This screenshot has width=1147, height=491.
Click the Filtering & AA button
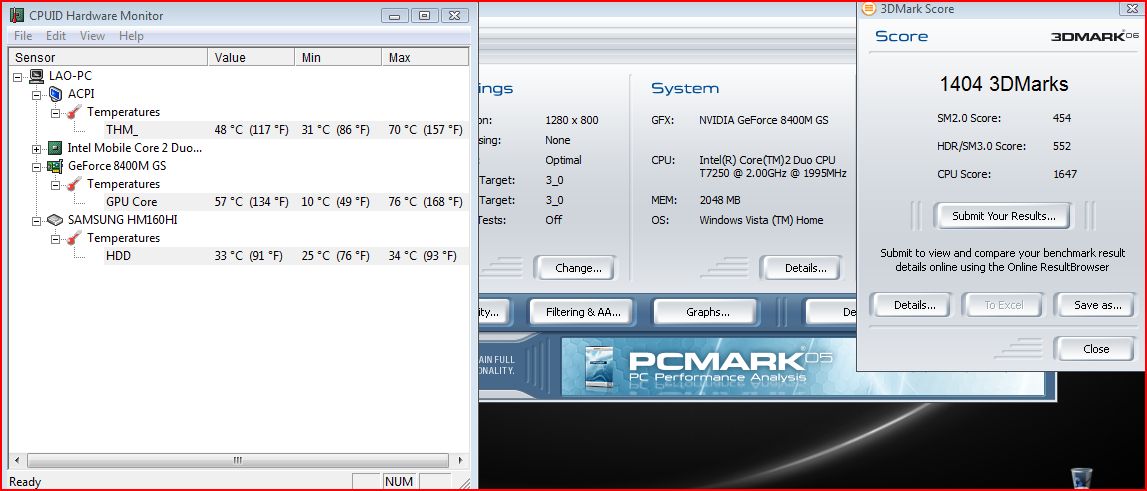583,312
